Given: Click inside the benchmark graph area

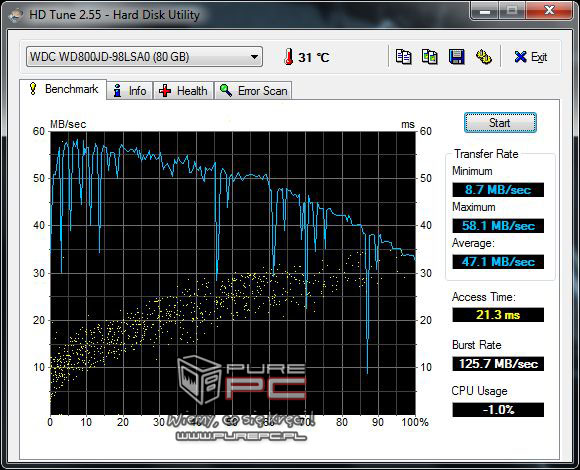Looking at the screenshot, I should 233,273.
